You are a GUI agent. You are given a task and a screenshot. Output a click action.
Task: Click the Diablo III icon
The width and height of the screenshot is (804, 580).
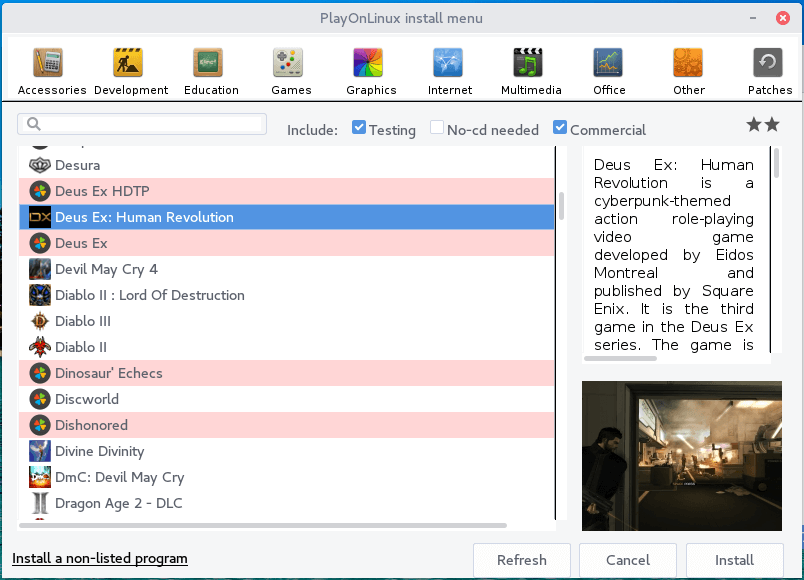(x=40, y=321)
